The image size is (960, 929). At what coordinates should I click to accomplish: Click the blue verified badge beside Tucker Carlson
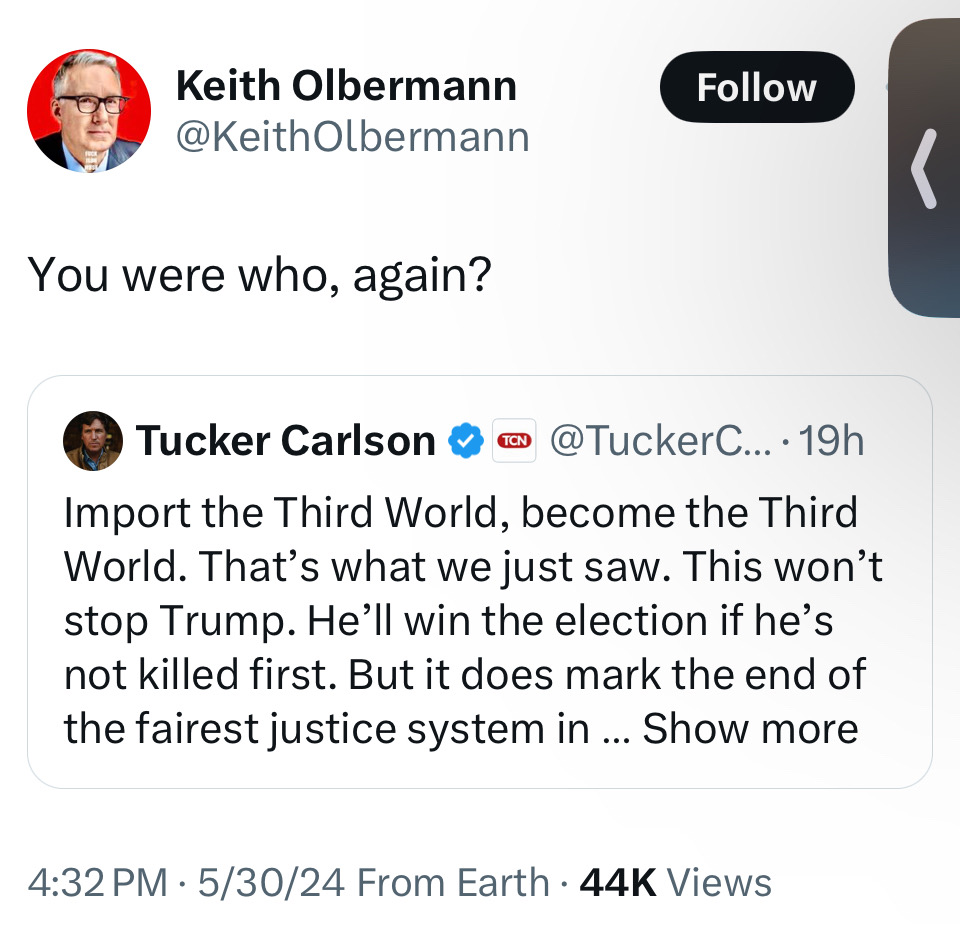466,440
